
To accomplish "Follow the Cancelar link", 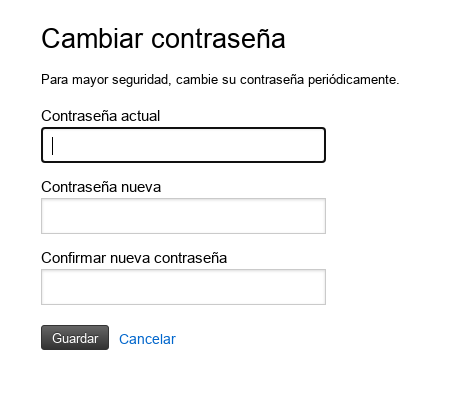I will [147, 339].
